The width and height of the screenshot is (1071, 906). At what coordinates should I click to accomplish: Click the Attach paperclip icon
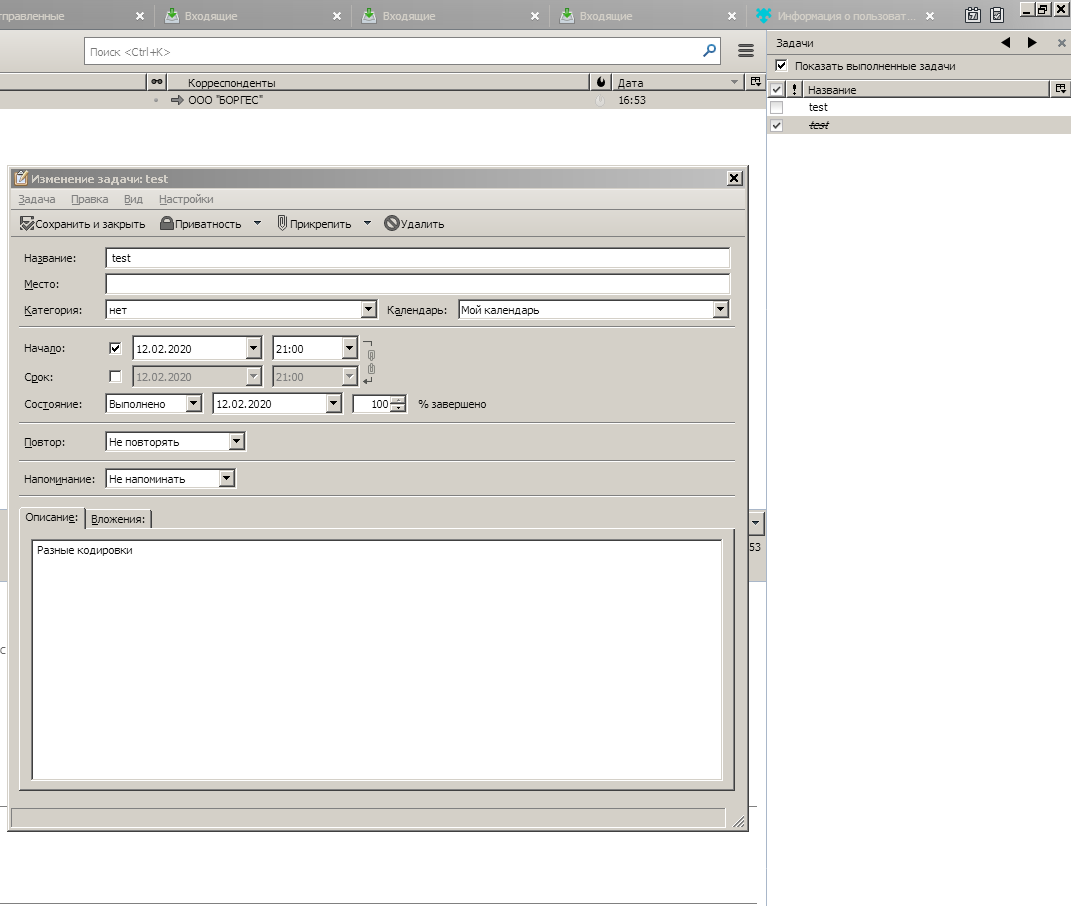283,224
